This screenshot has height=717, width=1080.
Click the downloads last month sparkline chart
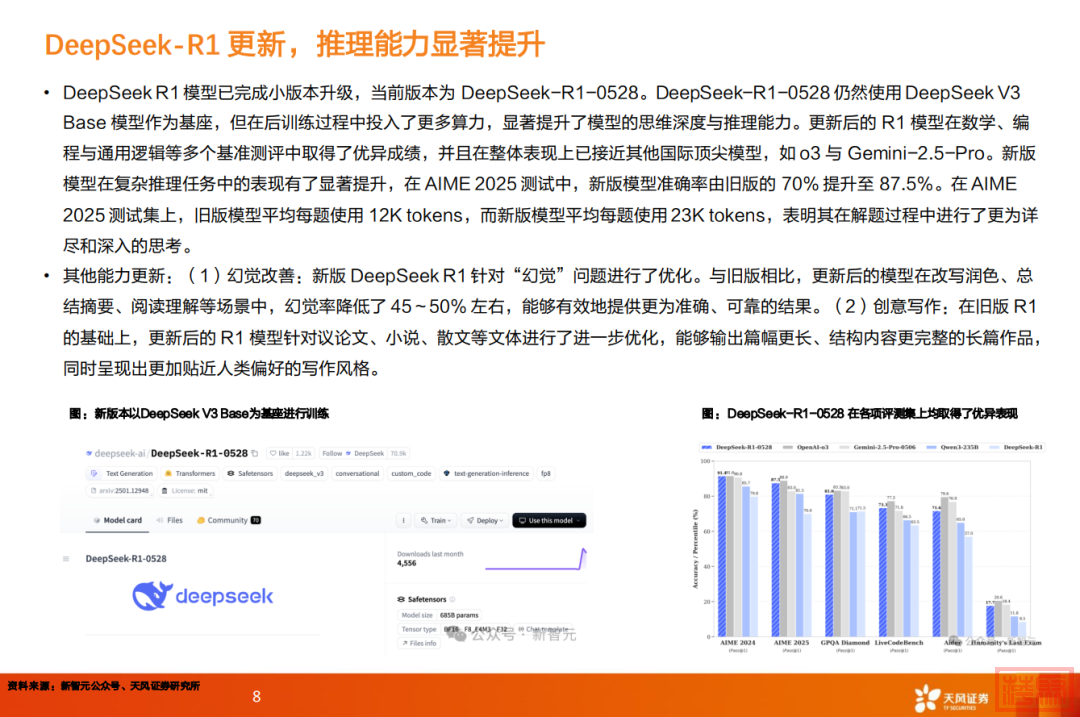pos(536,559)
